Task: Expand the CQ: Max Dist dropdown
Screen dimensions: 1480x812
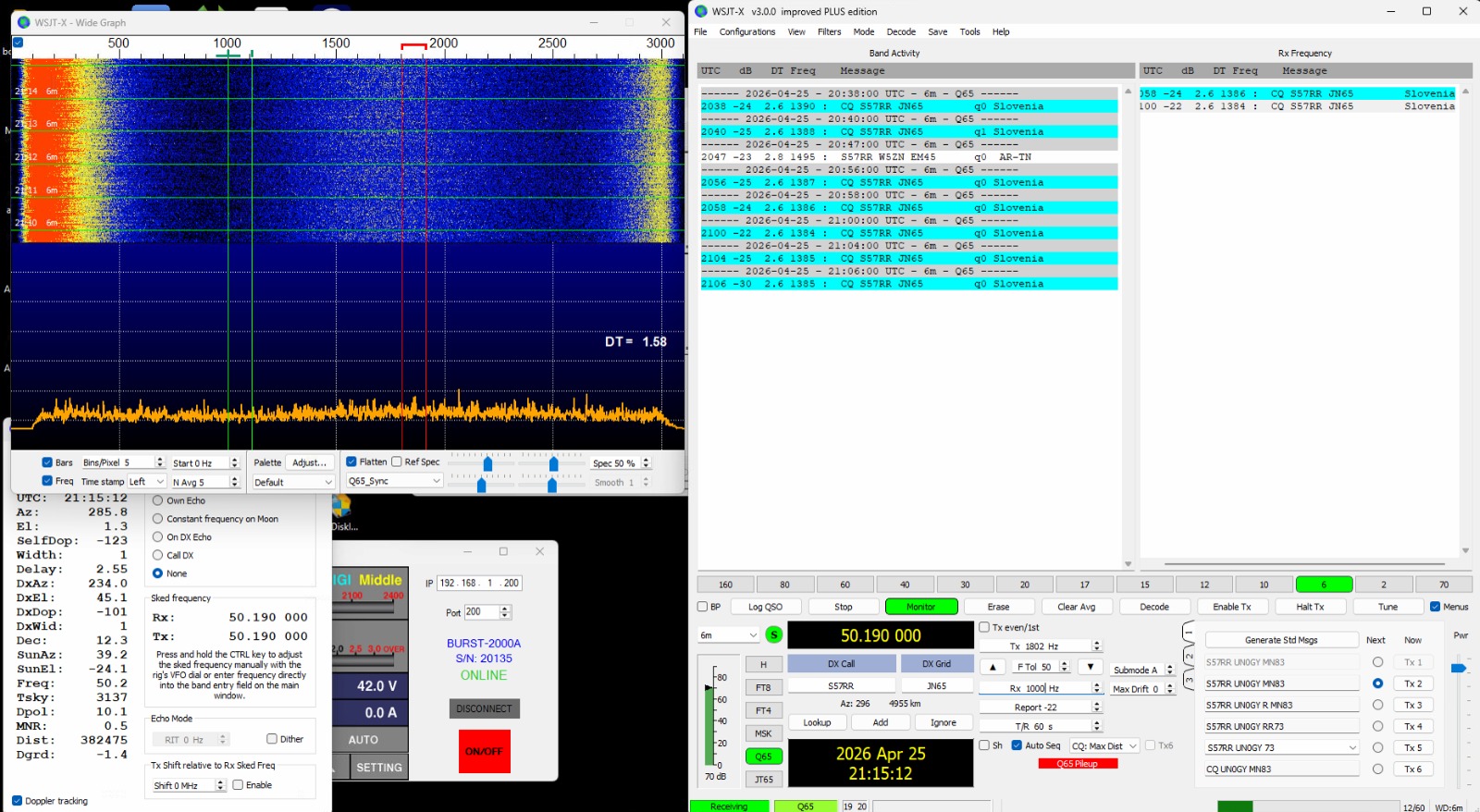Action: 1104,746
